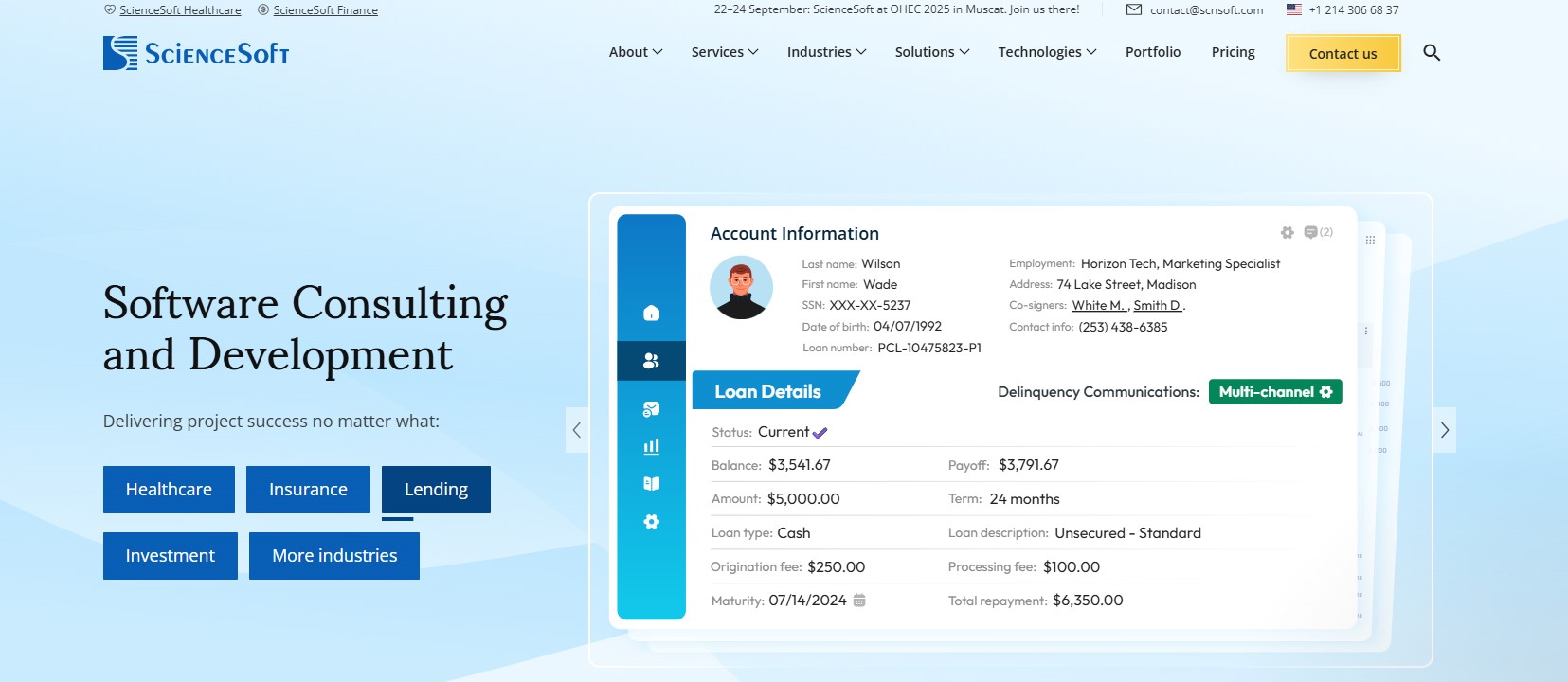Click the home icon in blue sidebar

click(651, 314)
